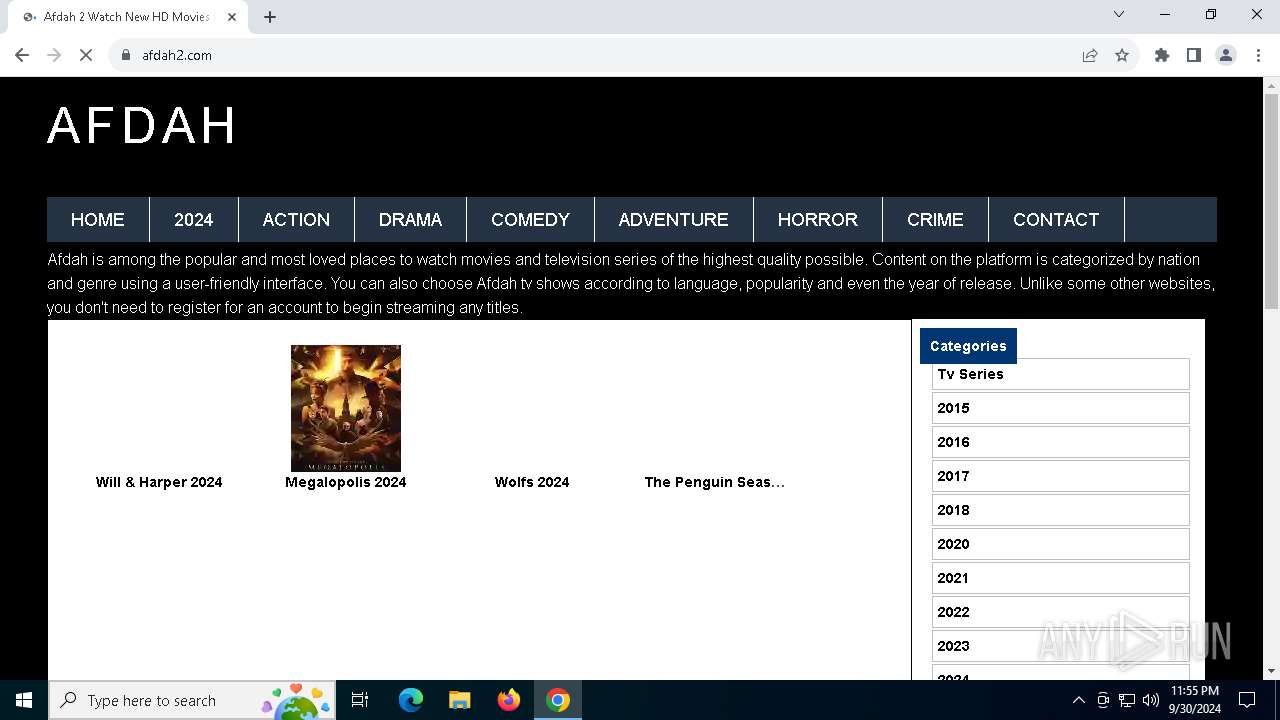Open the CRIME genre menu

(935, 219)
